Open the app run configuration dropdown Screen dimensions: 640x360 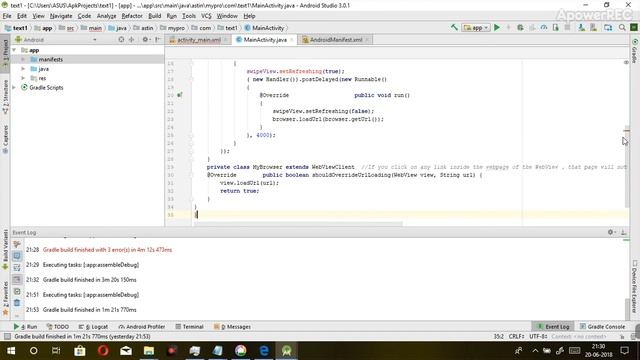476,27
